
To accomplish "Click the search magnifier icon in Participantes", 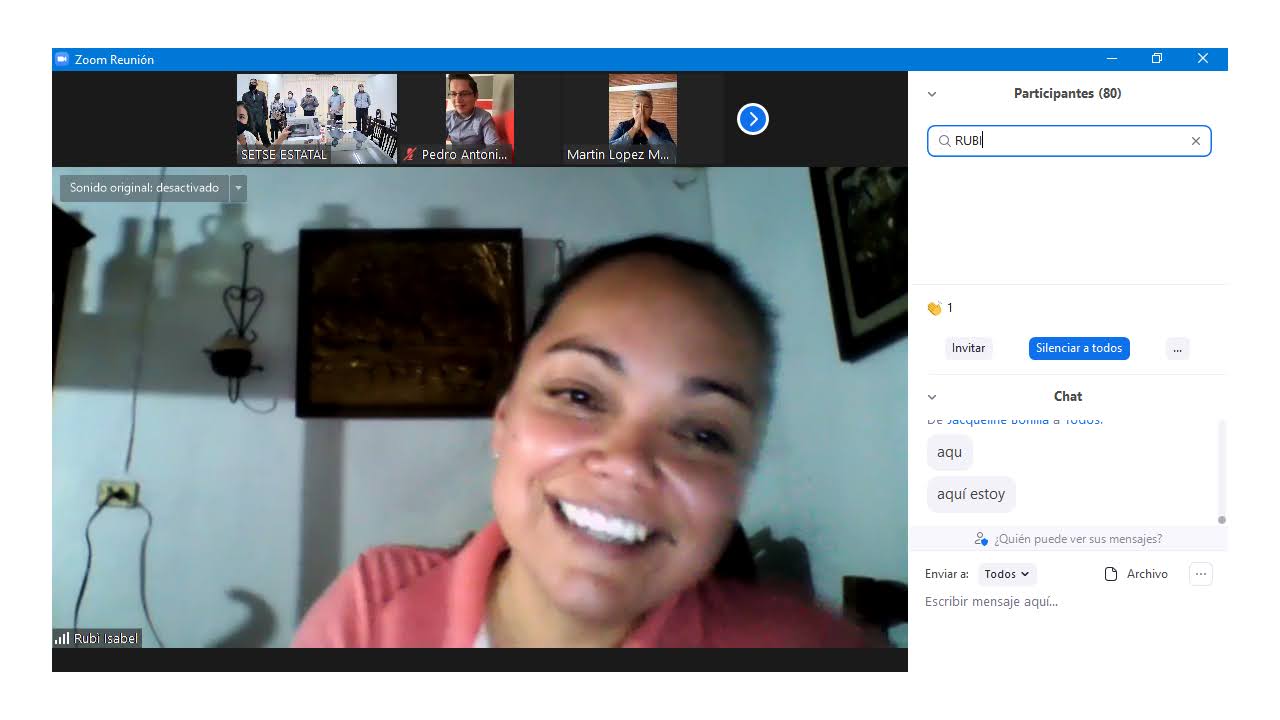I will click(944, 141).
